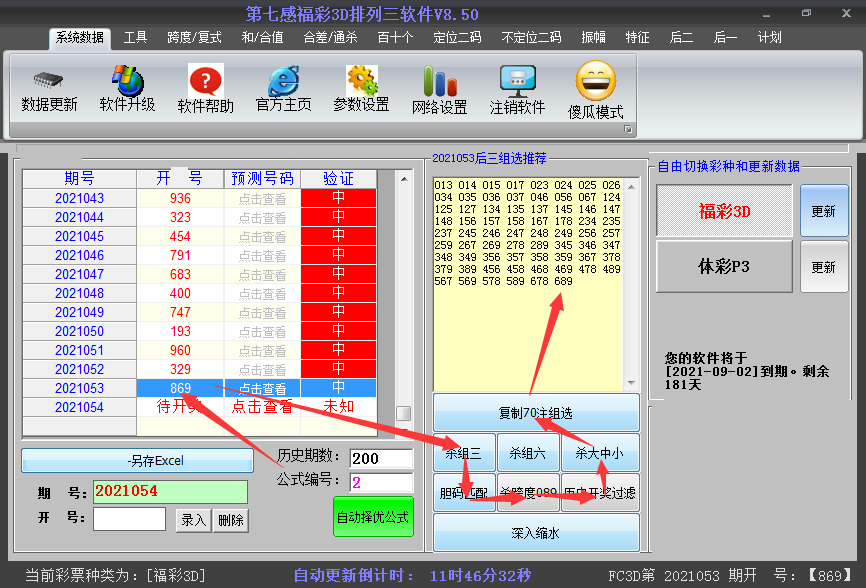Open the 和/合值 tab

pos(262,38)
